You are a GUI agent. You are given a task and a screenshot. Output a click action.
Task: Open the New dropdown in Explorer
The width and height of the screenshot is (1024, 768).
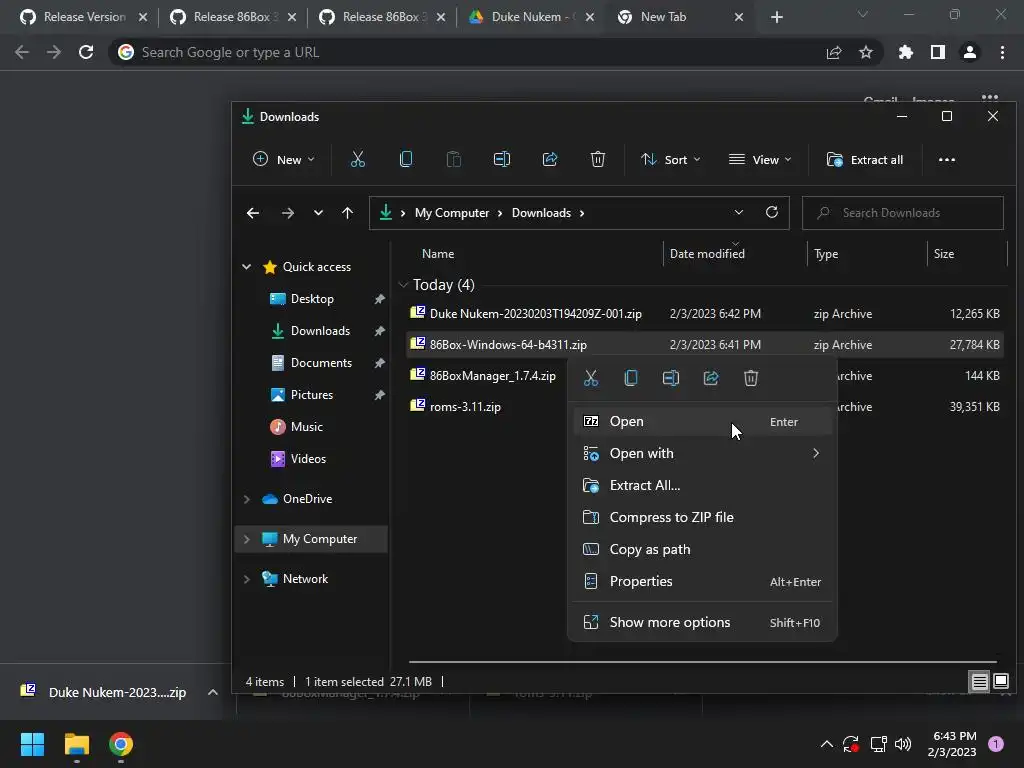tap(284, 160)
